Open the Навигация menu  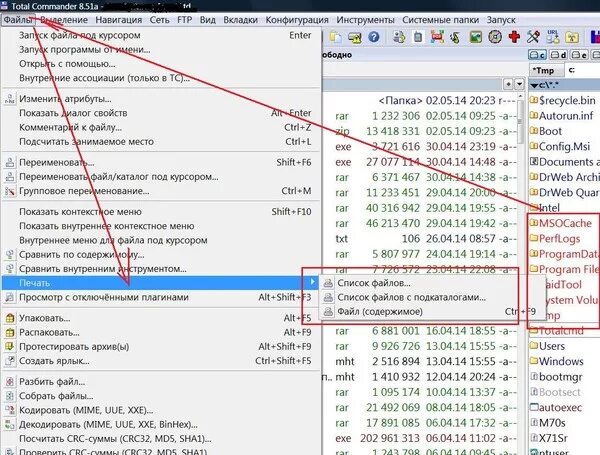pyautogui.click(x=119, y=20)
